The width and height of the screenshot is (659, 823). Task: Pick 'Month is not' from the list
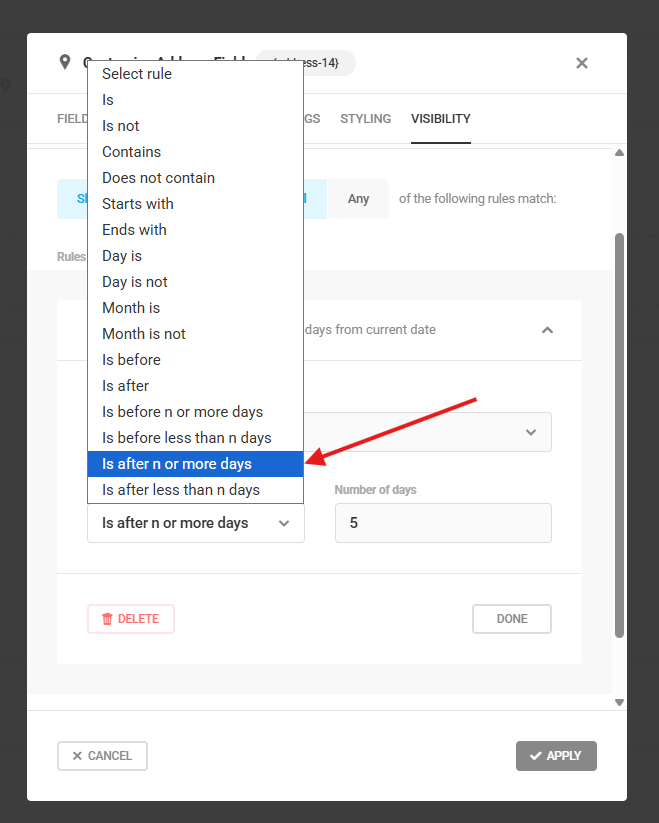(195, 334)
